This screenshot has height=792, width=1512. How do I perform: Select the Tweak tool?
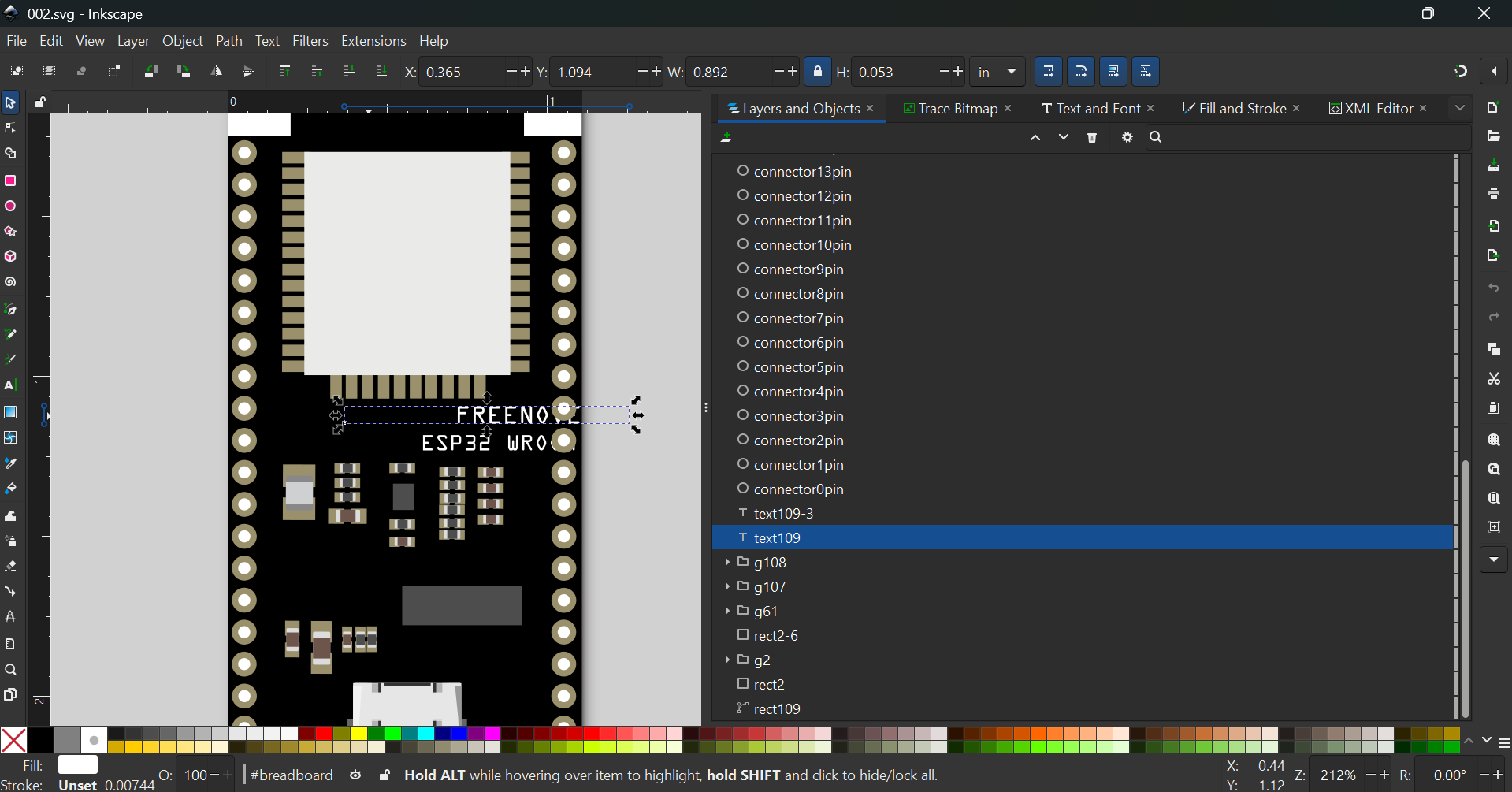pyautogui.click(x=10, y=516)
